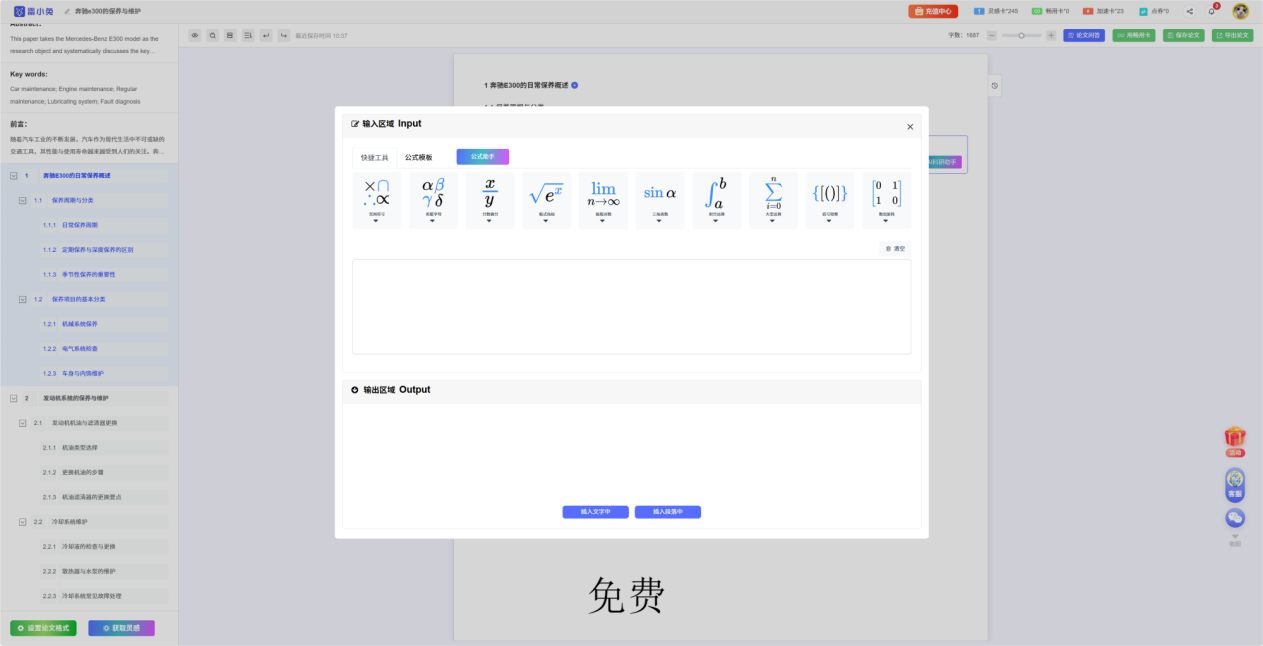Select outline item 2.1.1 机油类型选择
Screen dimensions: 1263x646
pyautogui.click(x=106, y=448)
